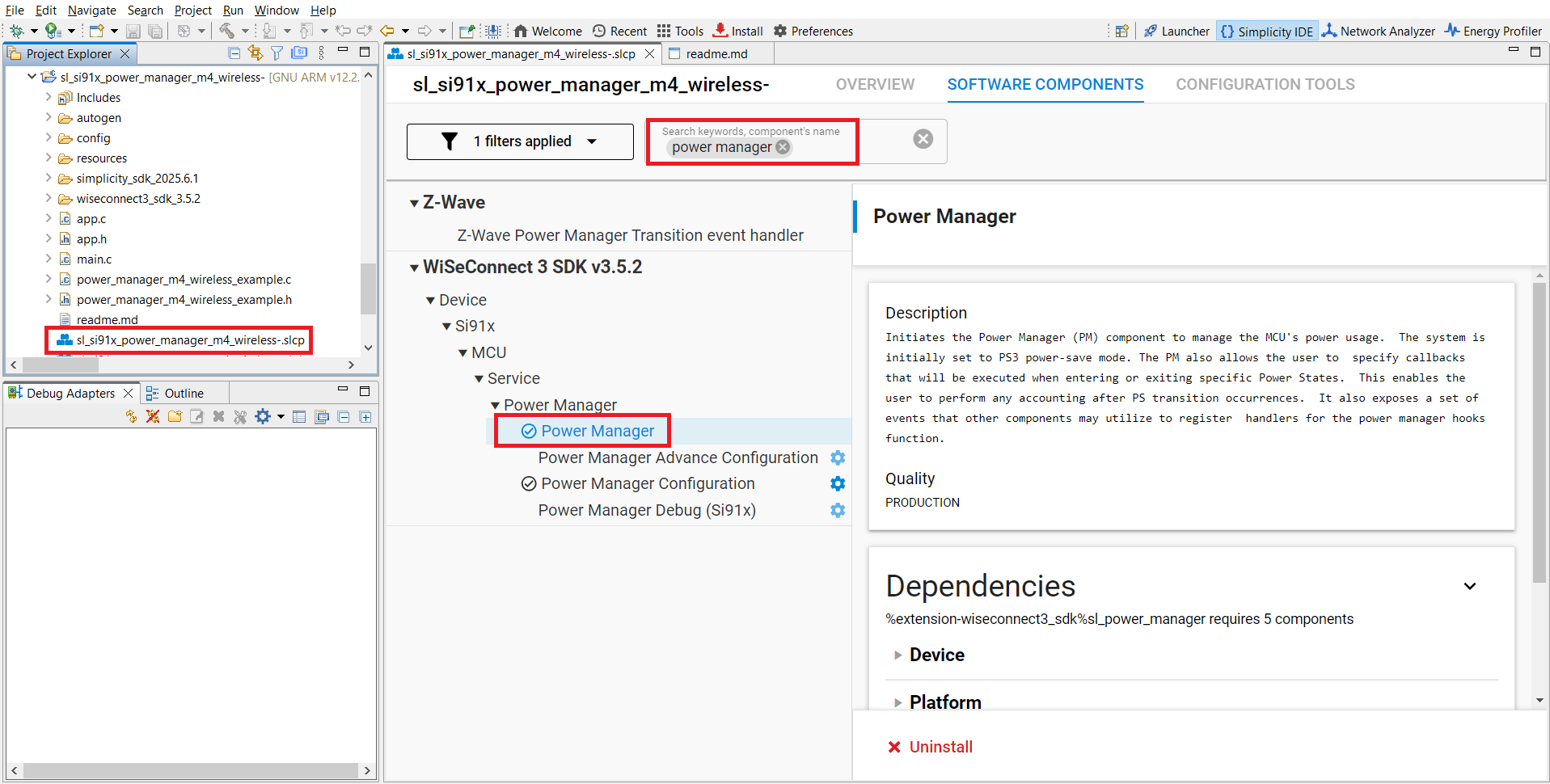1550x784 pixels.
Task: Switch to the Simplicity IDE perspective
Action: coord(1267,31)
